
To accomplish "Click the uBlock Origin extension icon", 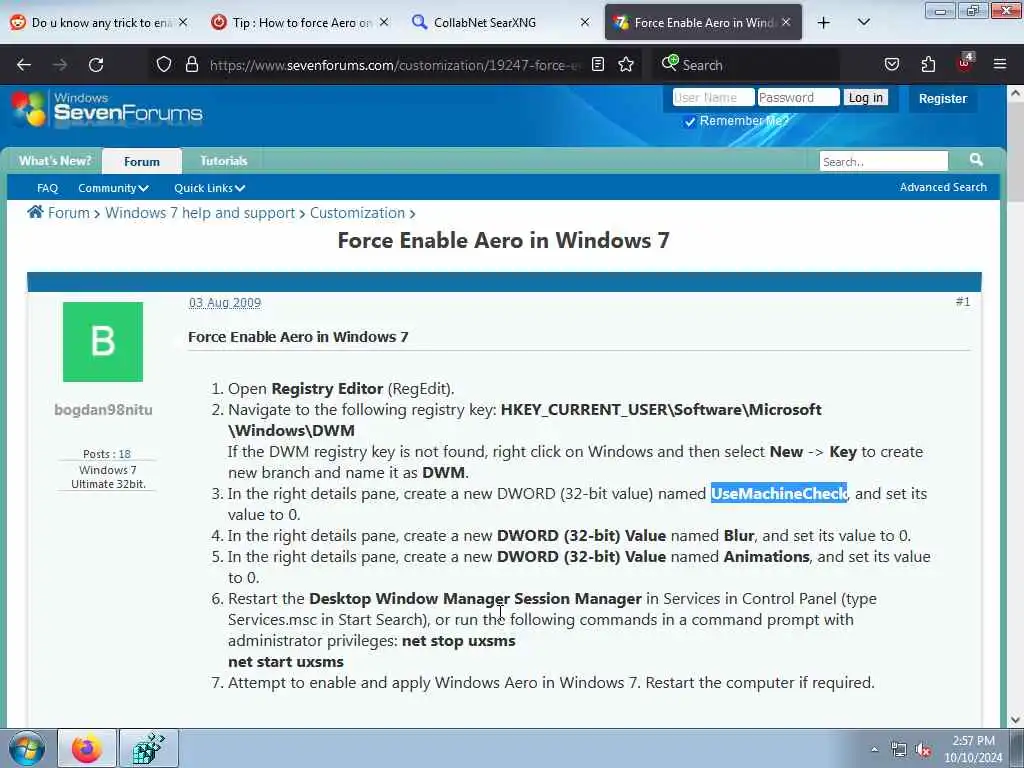I will click(x=965, y=63).
